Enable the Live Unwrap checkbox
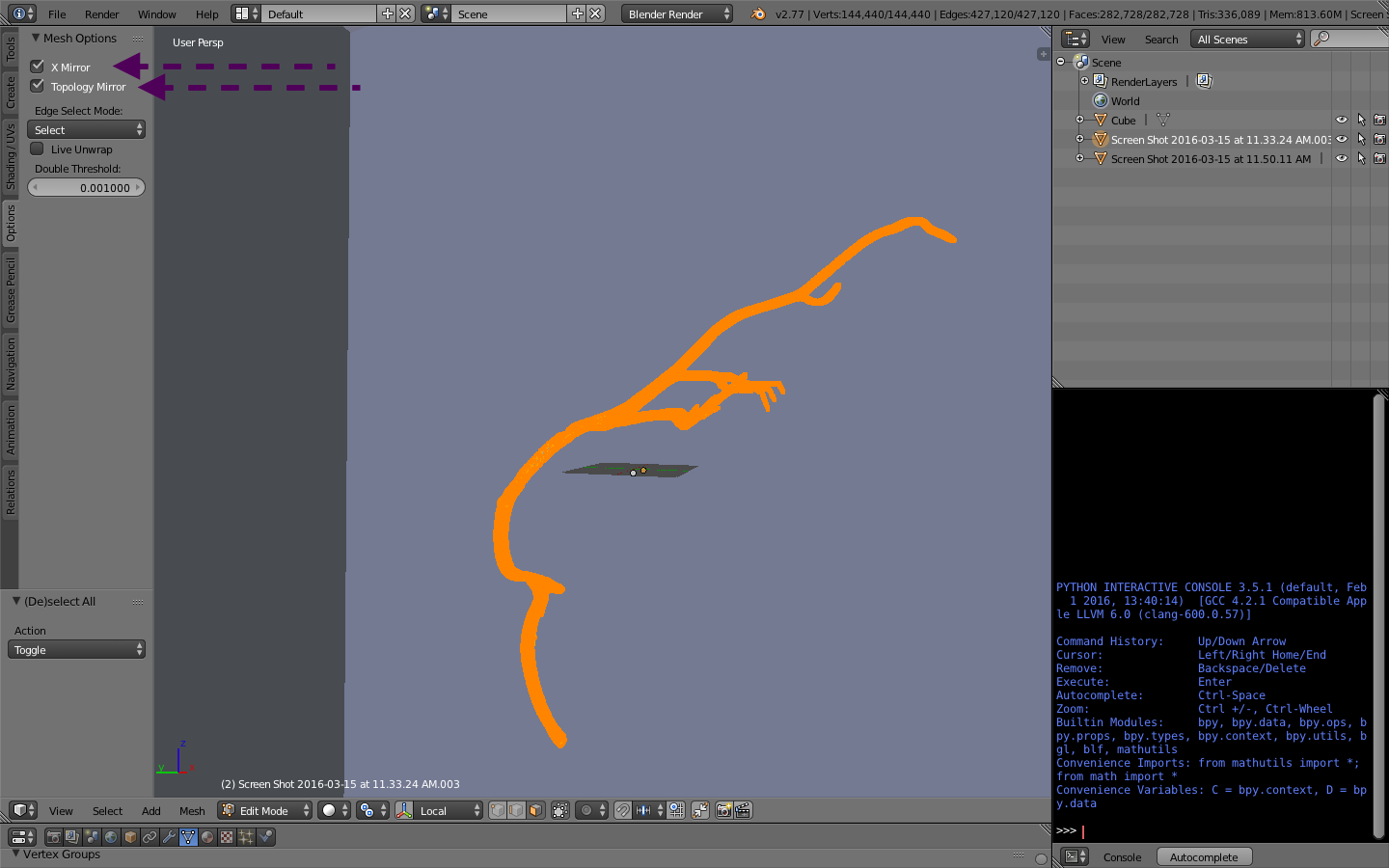This screenshot has height=868, width=1389. [x=38, y=149]
